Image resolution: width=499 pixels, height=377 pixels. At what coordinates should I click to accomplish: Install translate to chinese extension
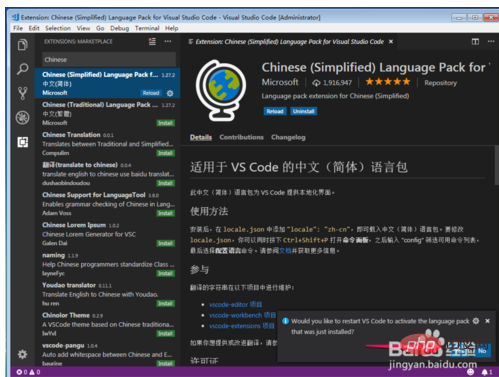pyautogui.click(x=165, y=183)
